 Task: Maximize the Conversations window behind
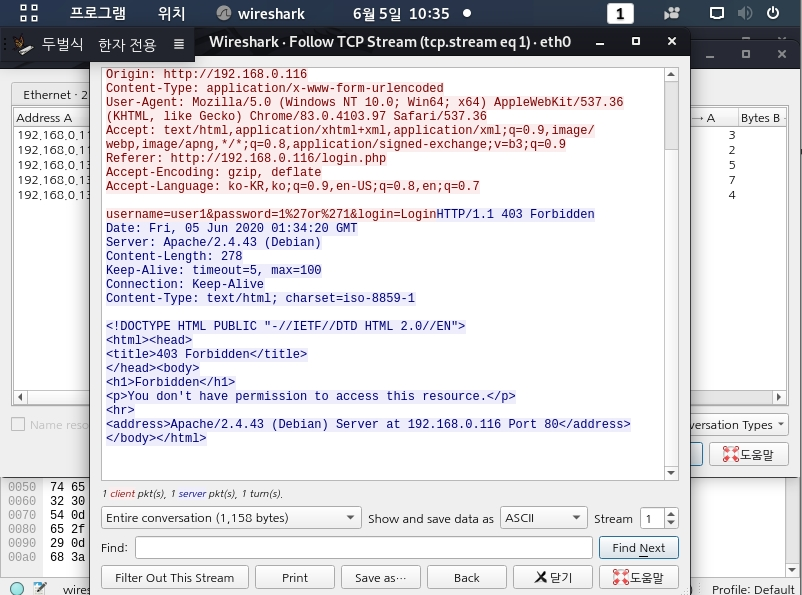pos(746,54)
